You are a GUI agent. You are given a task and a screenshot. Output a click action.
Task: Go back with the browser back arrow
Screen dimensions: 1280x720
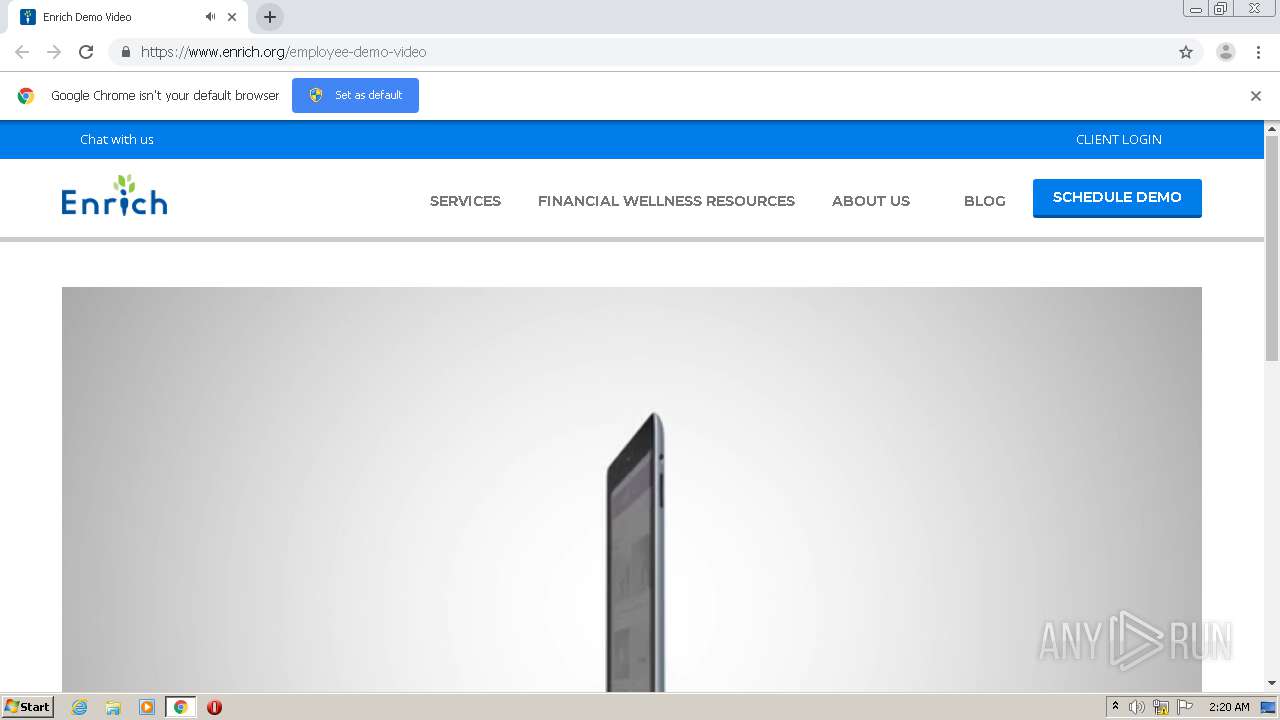(x=22, y=52)
